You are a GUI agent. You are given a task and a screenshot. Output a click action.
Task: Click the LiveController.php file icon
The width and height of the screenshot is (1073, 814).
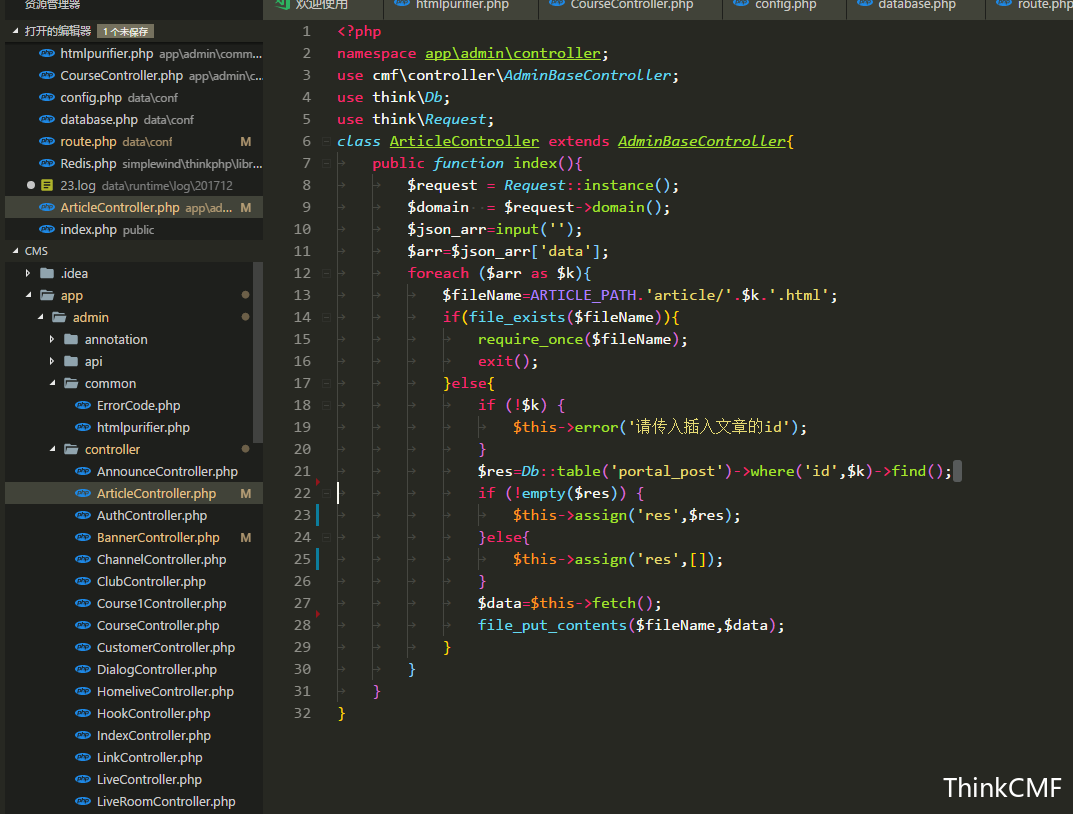83,779
